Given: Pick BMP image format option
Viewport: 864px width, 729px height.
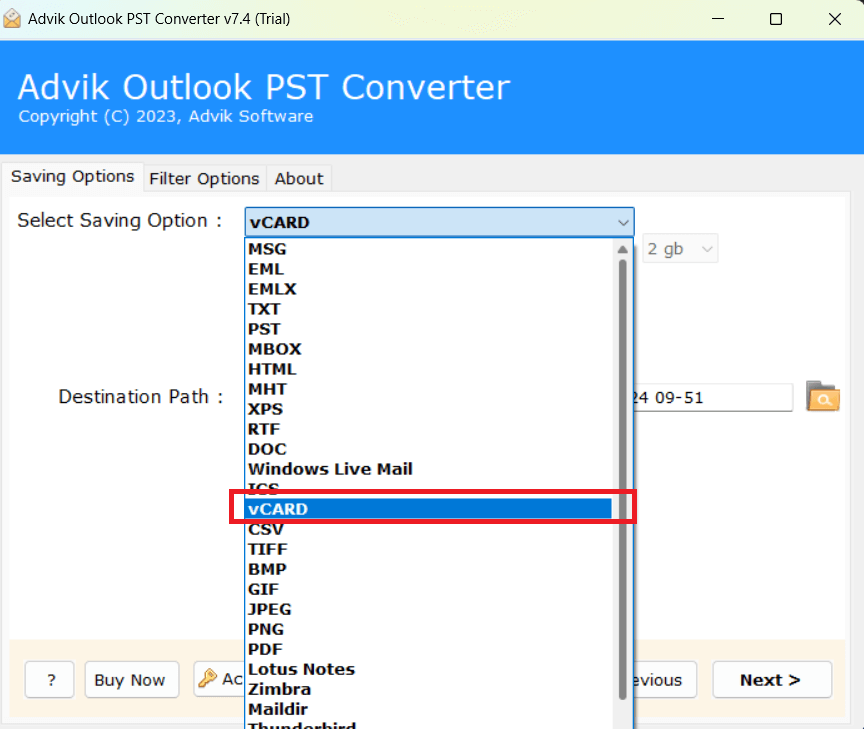Looking at the screenshot, I should [x=429, y=569].
